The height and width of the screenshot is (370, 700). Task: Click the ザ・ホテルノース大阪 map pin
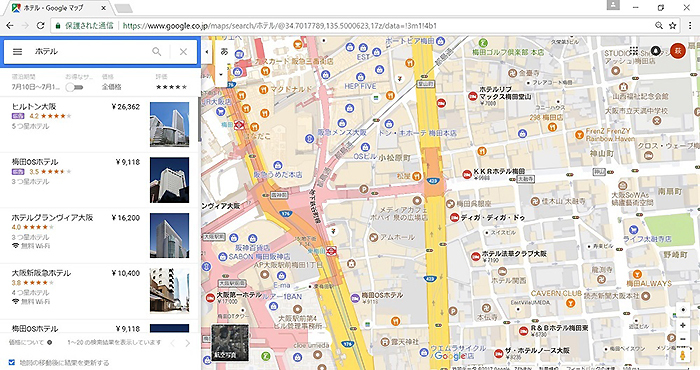pos(499,353)
